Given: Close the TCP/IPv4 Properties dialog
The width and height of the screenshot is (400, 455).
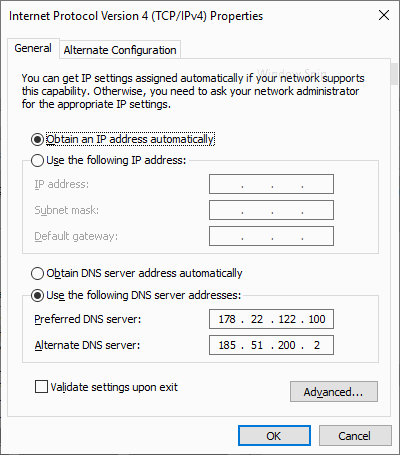Looking at the screenshot, I should (384, 15).
